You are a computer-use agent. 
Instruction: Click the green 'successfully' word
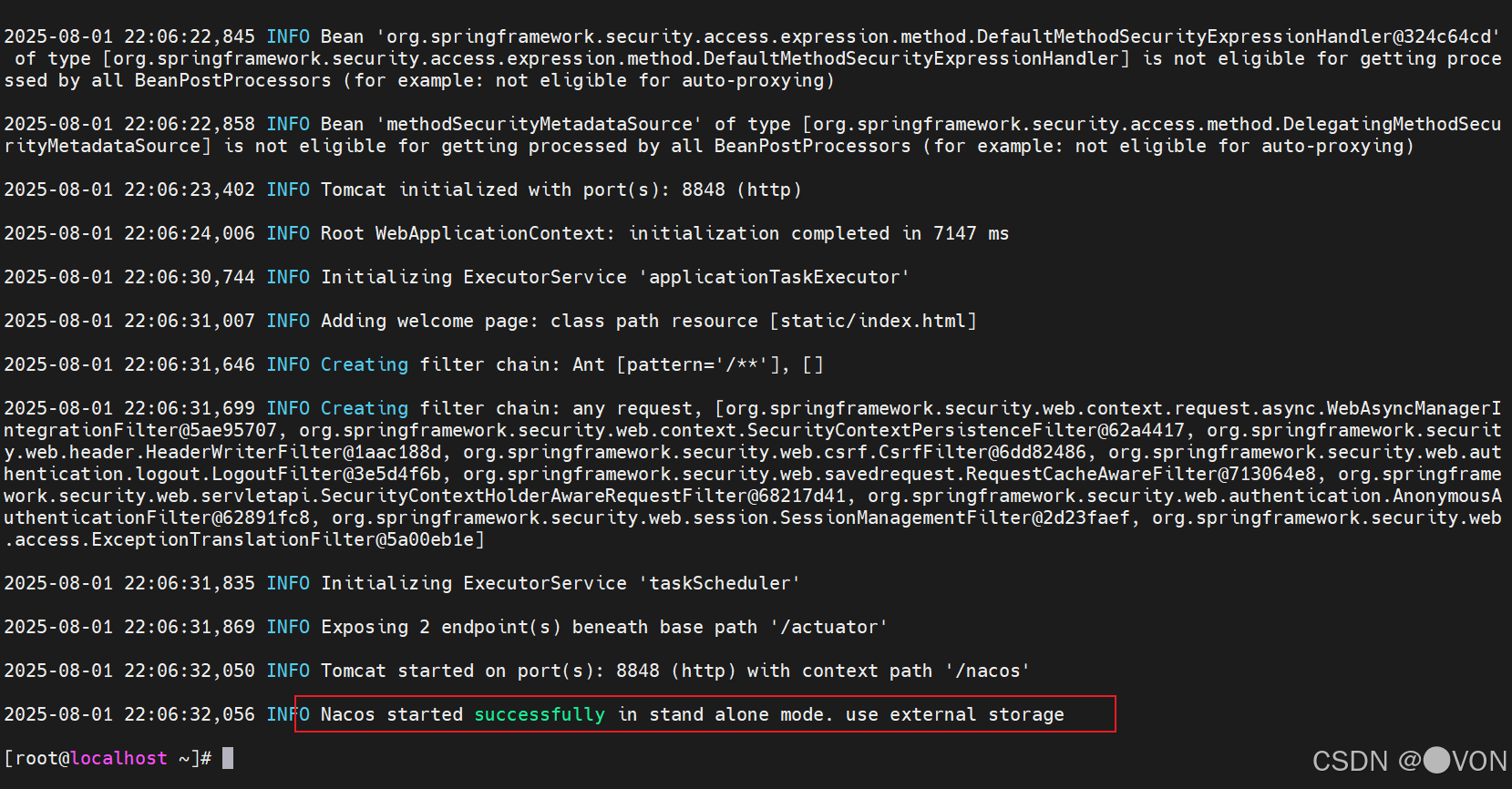[539, 714]
